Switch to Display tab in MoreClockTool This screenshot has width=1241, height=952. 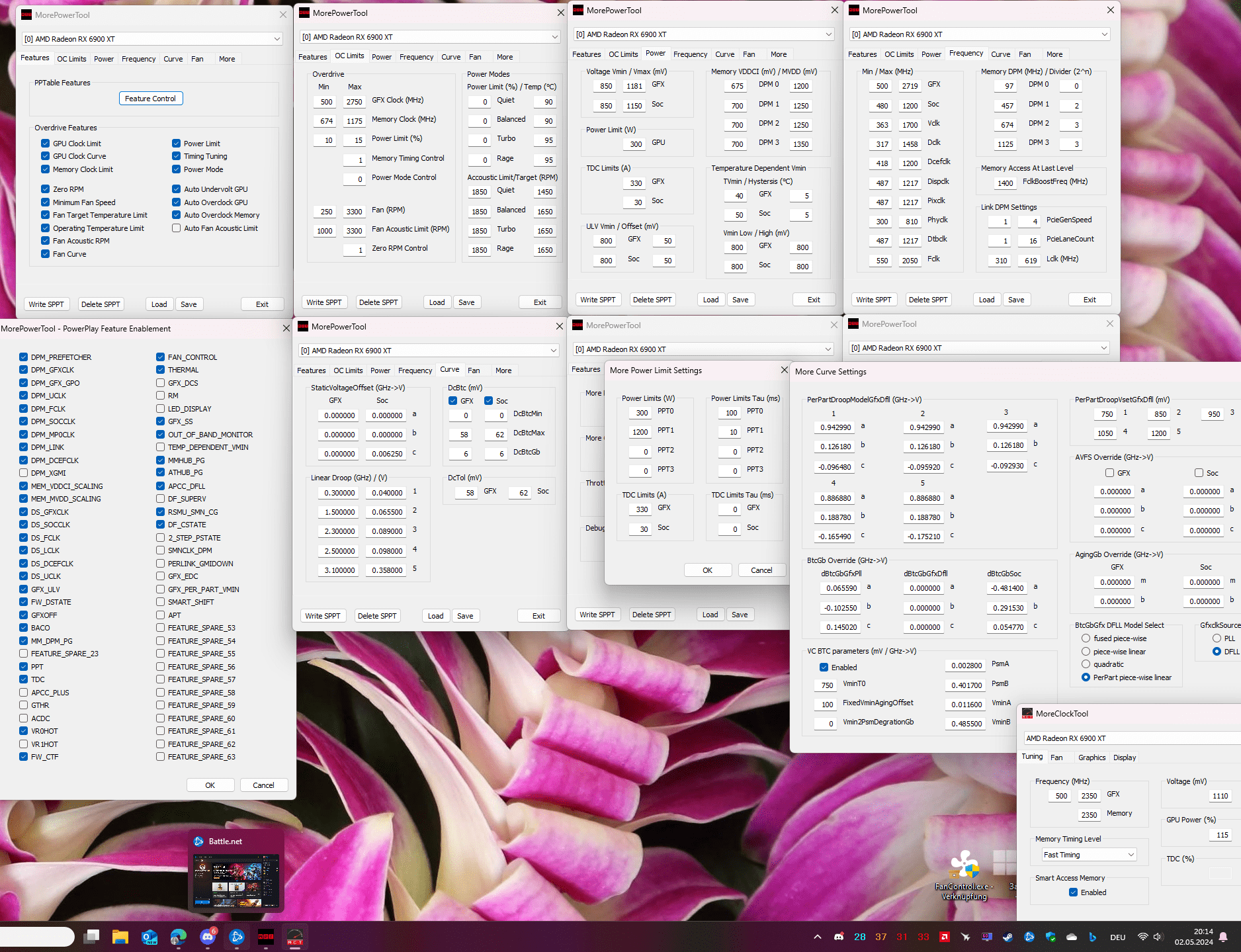click(x=1125, y=757)
